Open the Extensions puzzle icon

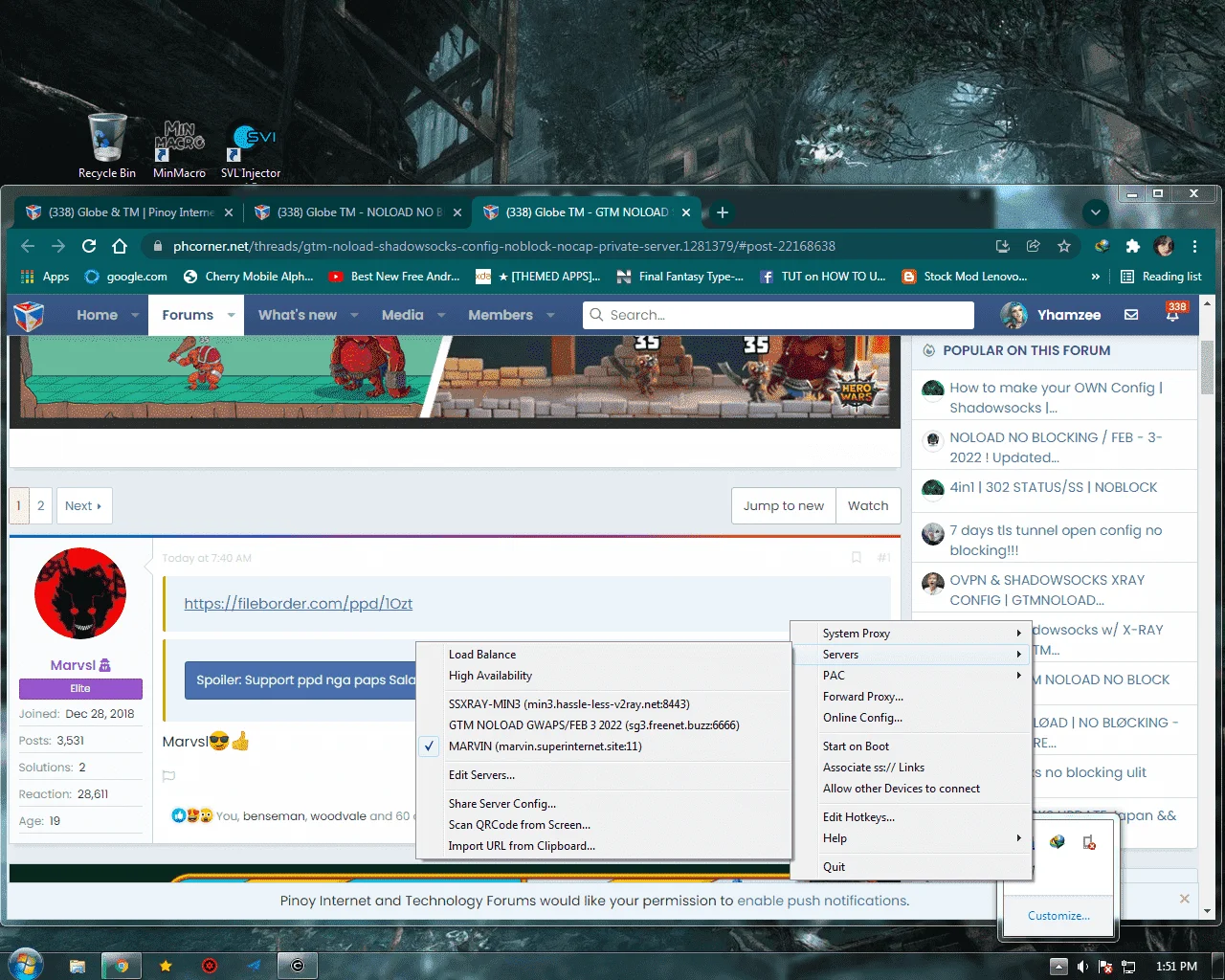pos(1133,246)
